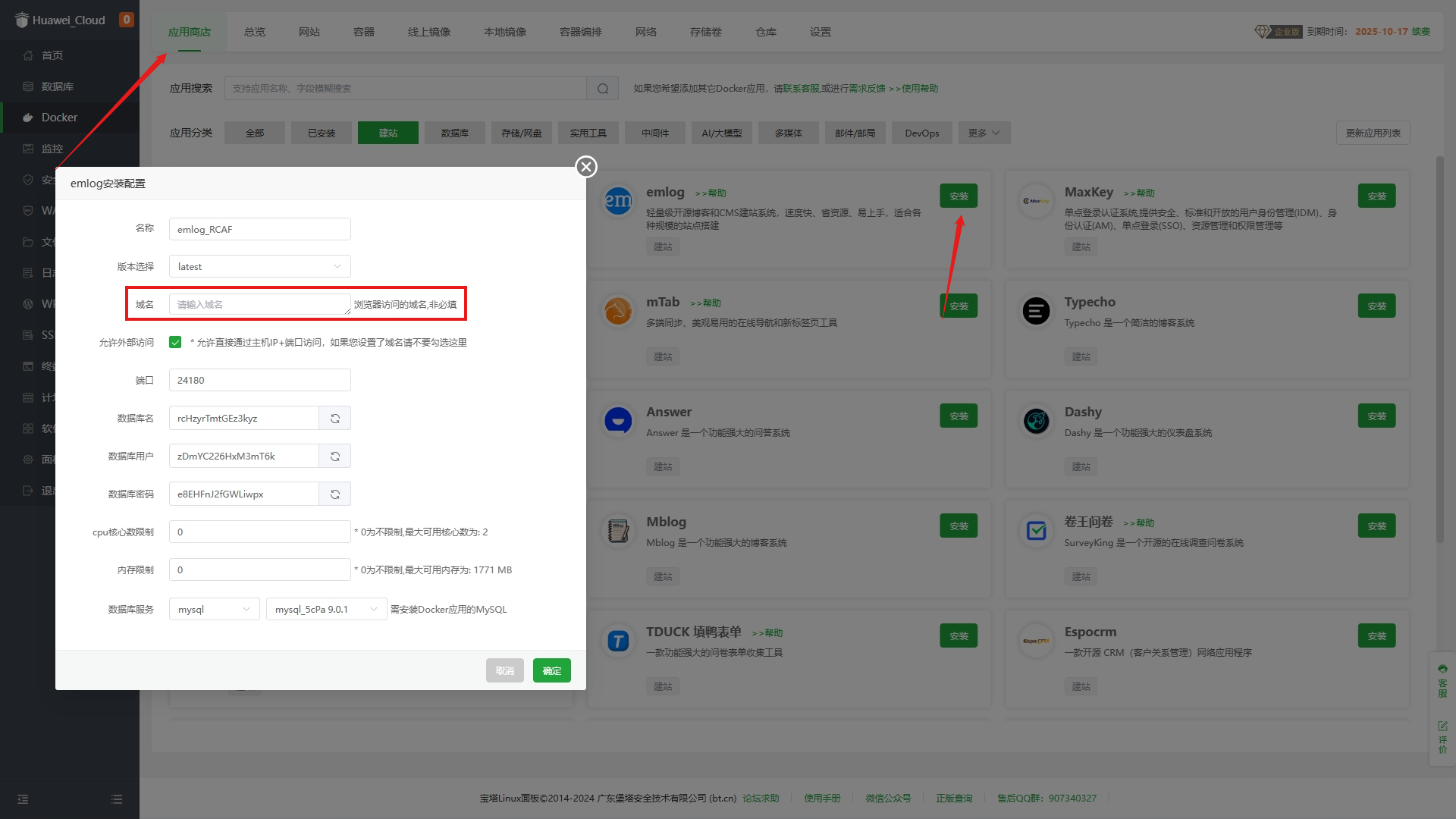This screenshot has height=819, width=1456.
Task: Focus the domain name input field
Action: tap(260, 305)
